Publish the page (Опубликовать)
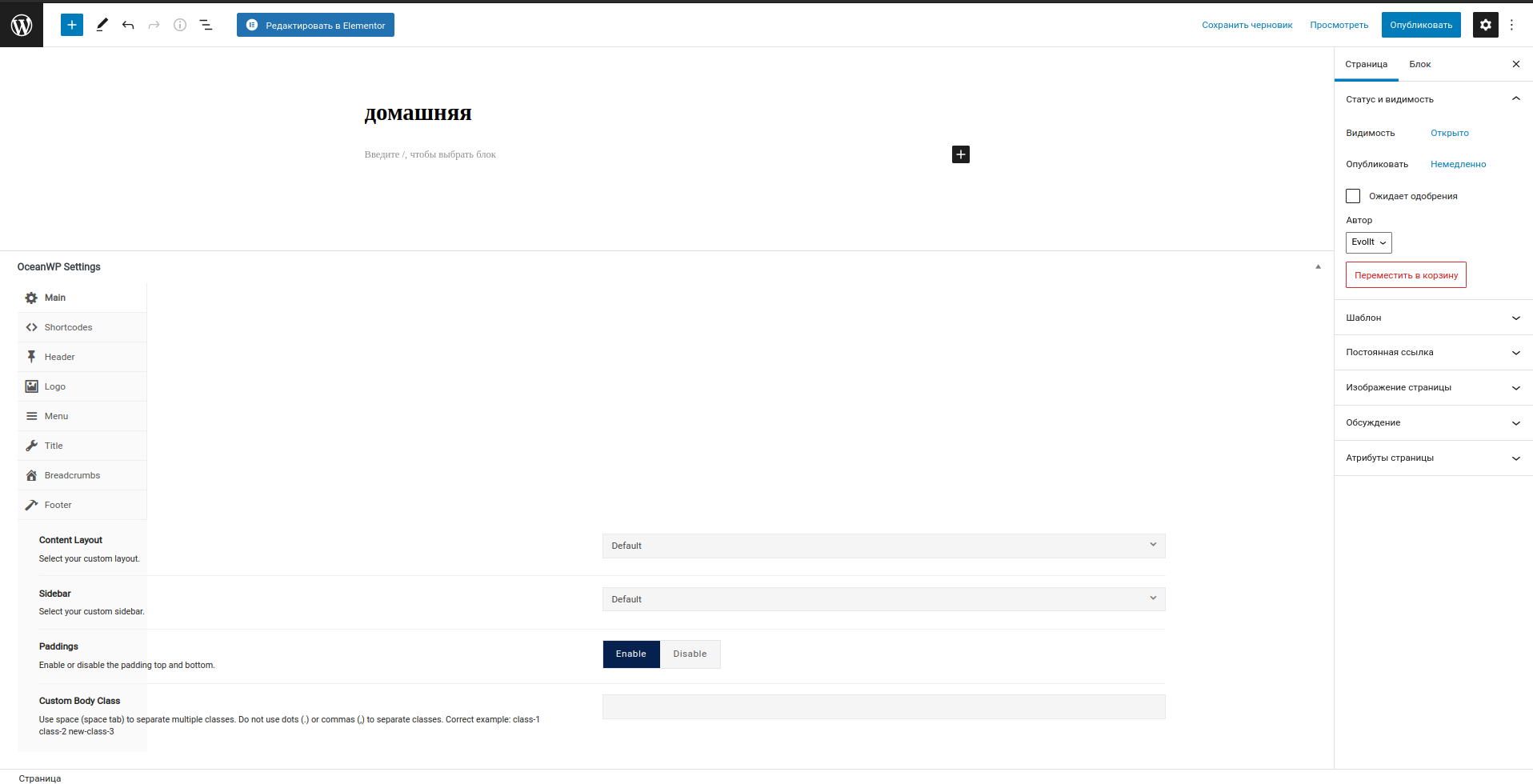The width and height of the screenshot is (1533, 784). click(1421, 25)
